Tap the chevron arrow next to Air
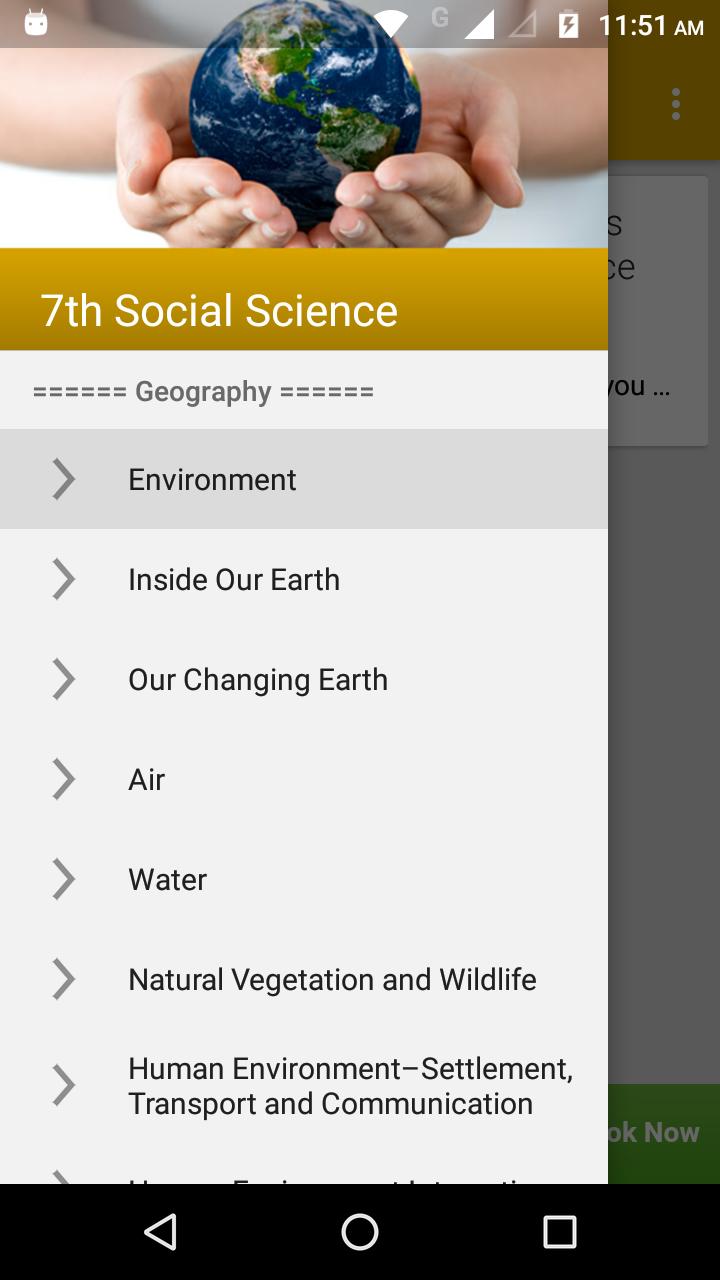The image size is (720, 1280). click(x=63, y=779)
